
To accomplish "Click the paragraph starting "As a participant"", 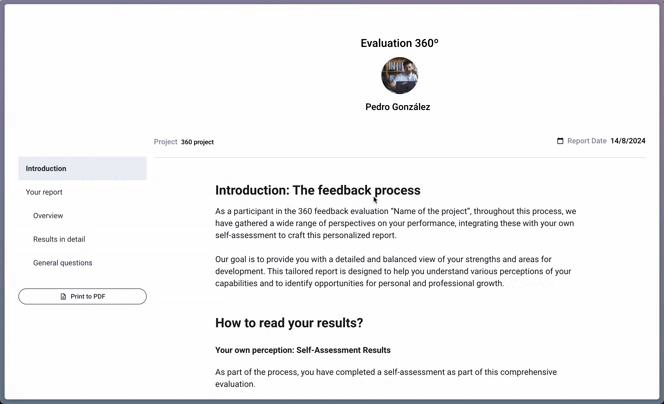I will [395, 223].
